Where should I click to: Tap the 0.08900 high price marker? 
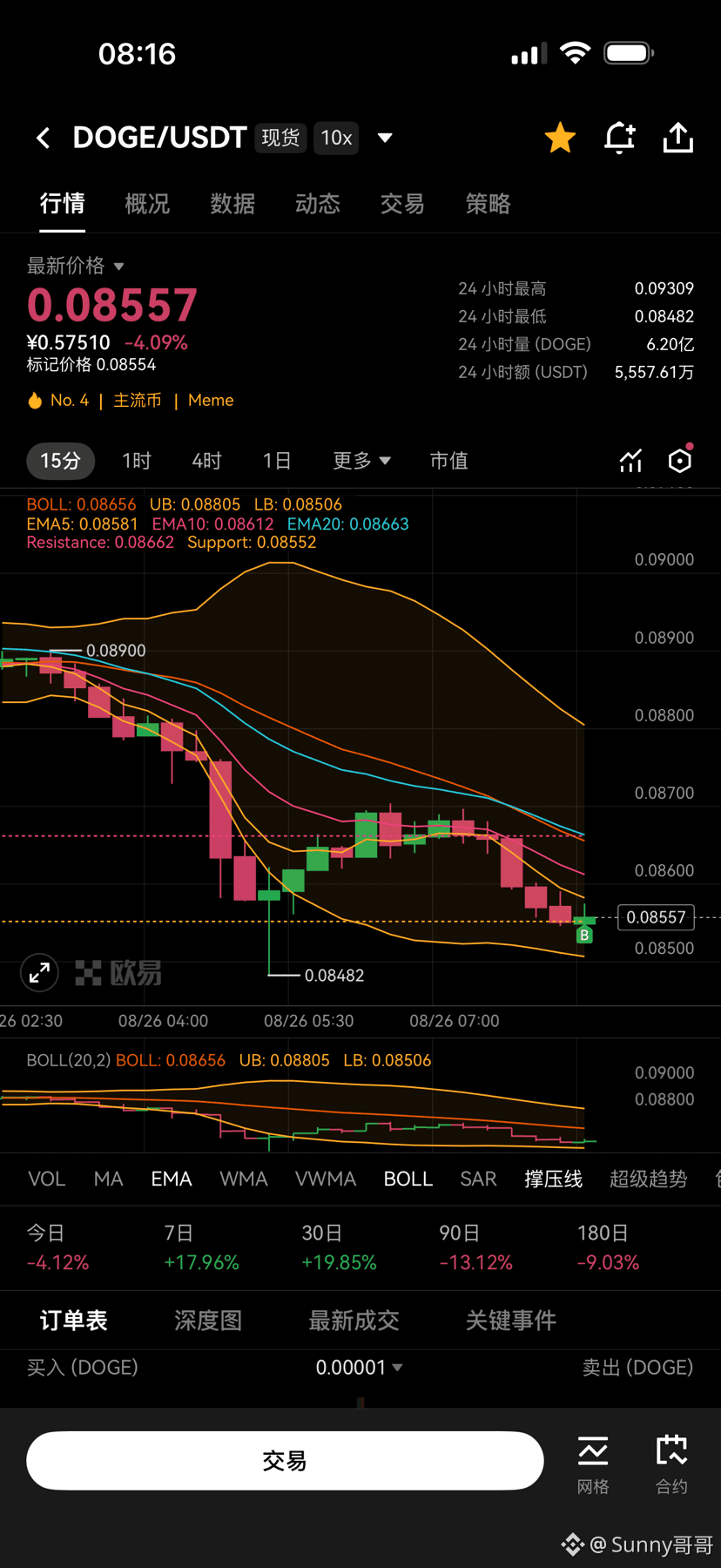[116, 651]
